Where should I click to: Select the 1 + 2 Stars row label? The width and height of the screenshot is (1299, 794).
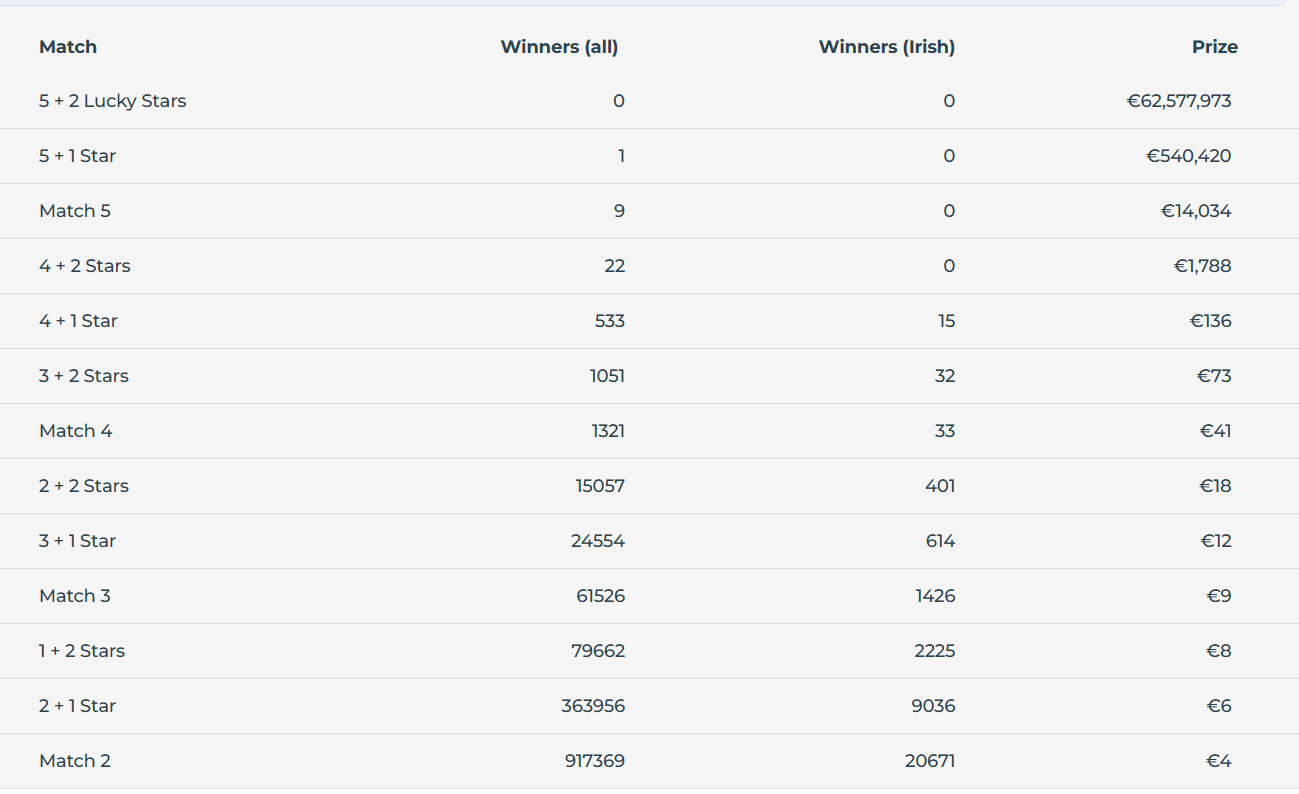82,651
